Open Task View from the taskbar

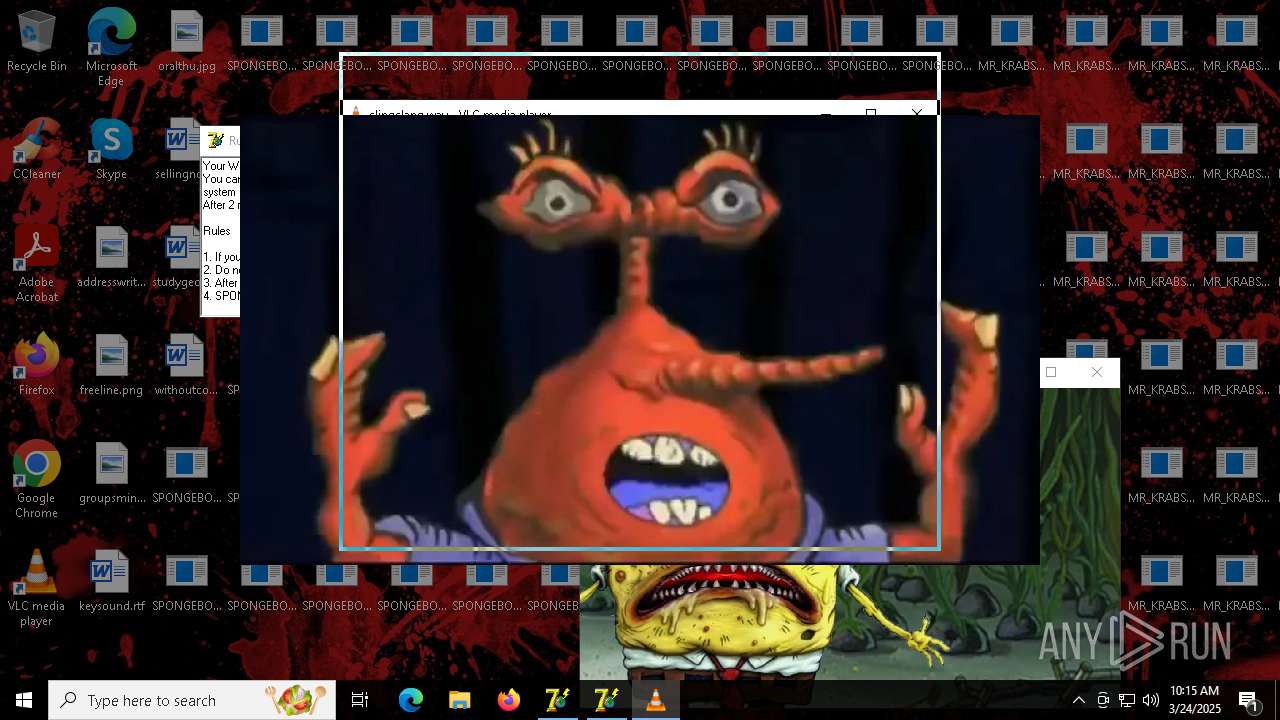pos(360,700)
